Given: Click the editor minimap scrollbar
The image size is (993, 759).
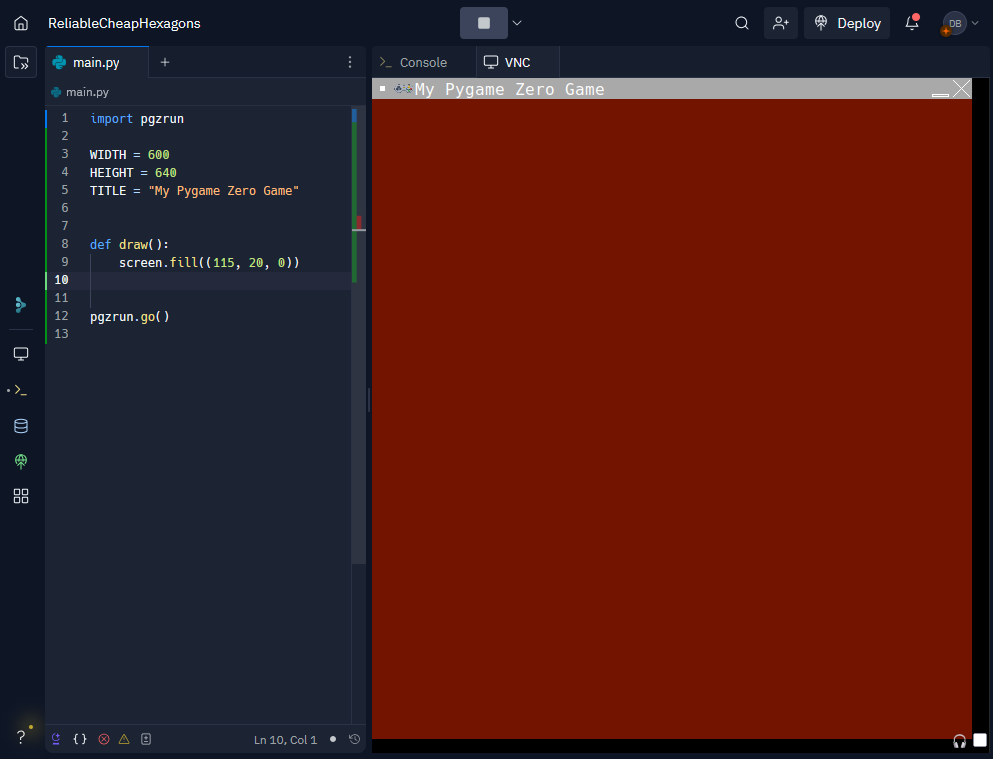Looking at the screenshot, I should (x=358, y=336).
